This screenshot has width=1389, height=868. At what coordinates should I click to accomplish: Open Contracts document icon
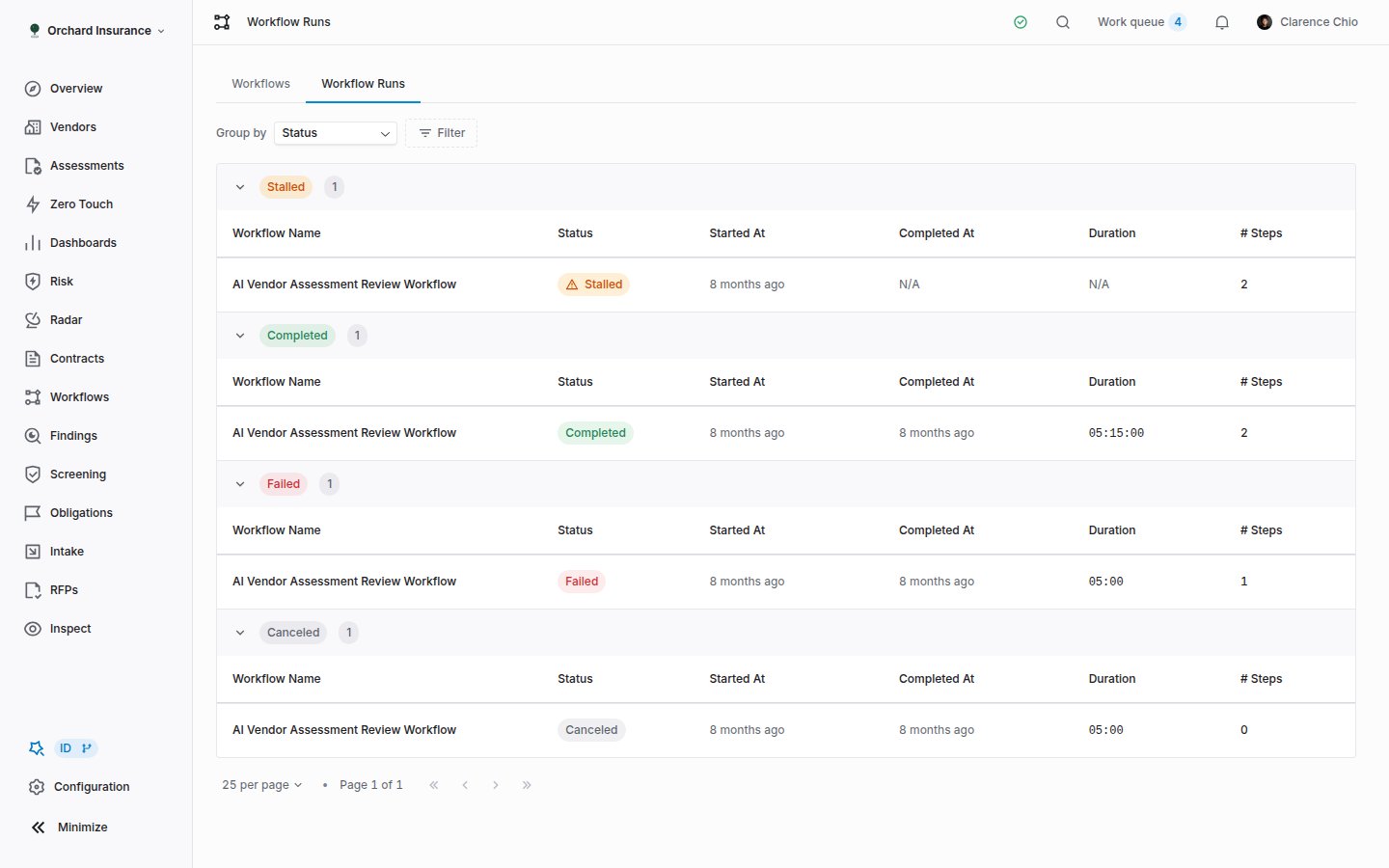click(33, 359)
